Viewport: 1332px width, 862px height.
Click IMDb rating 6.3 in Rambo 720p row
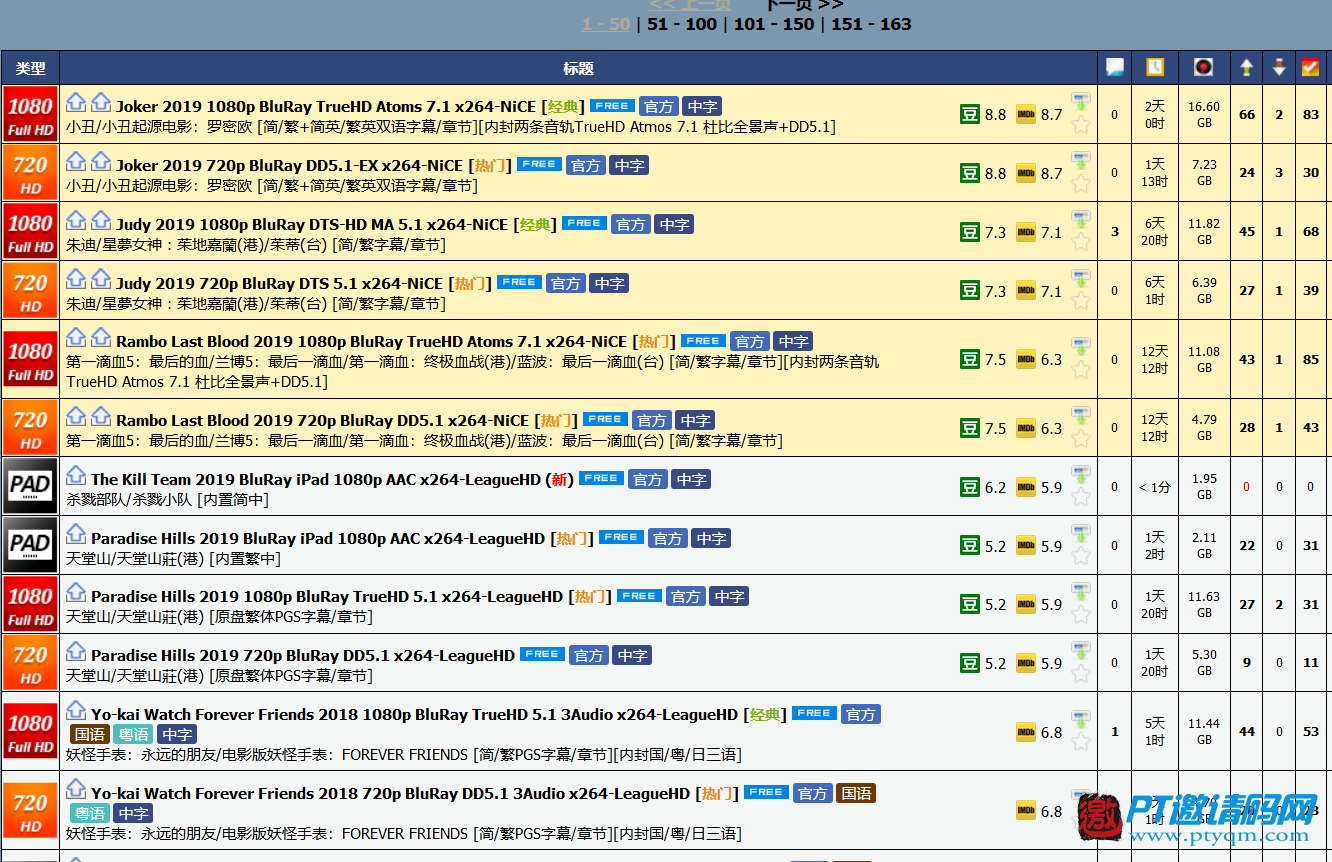coord(1051,428)
